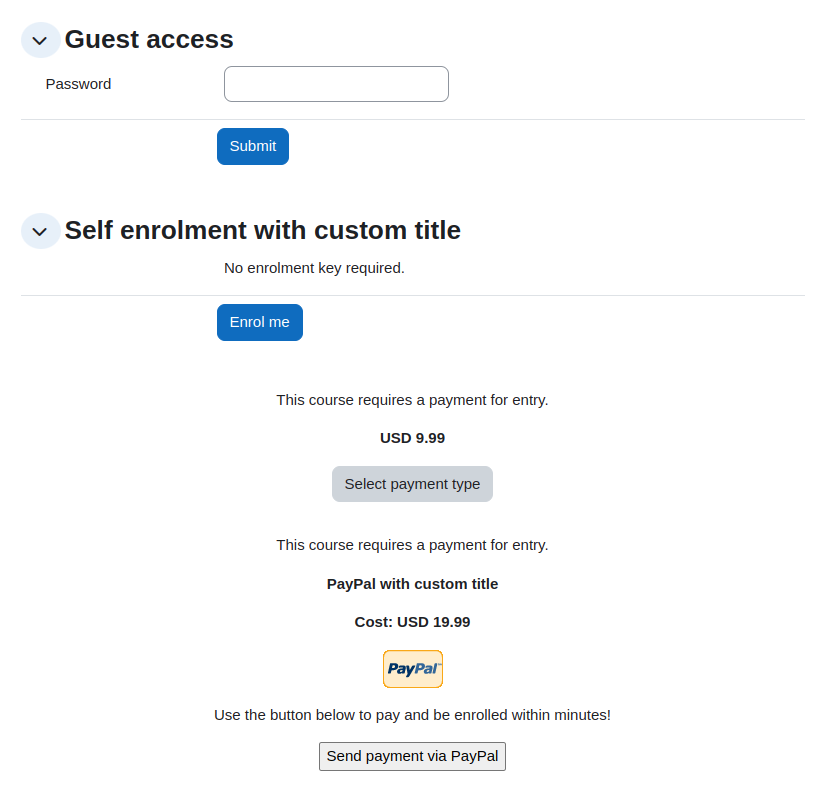Submit the guest access password
Image resolution: width=832 pixels, height=795 pixels.
tap(253, 146)
